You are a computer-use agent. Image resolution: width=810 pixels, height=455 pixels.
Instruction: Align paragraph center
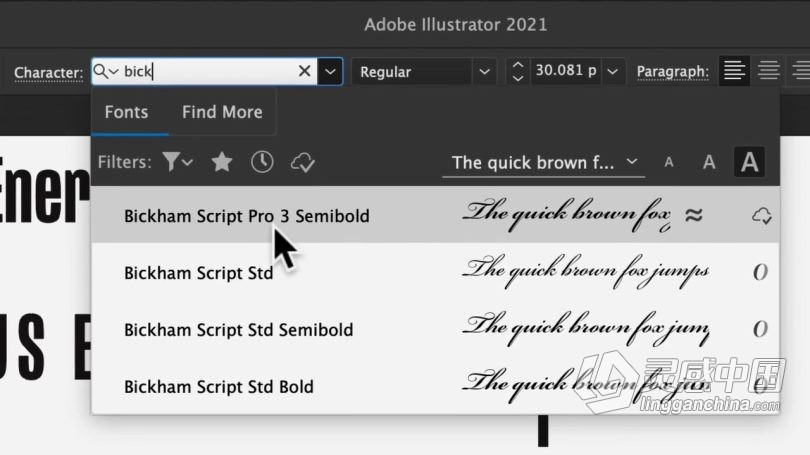(x=768, y=71)
